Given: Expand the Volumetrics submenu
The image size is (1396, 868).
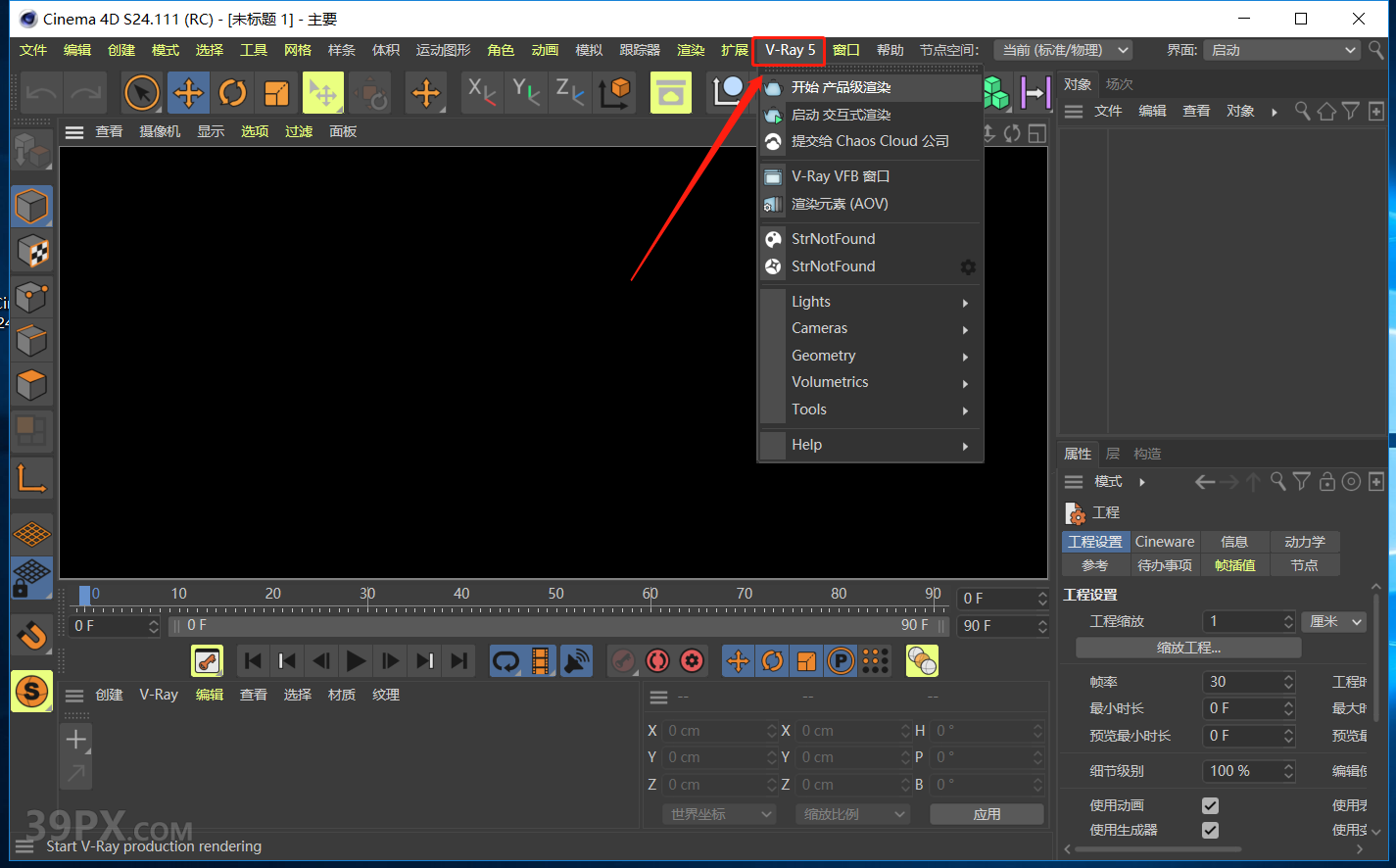Looking at the screenshot, I should (x=871, y=382).
